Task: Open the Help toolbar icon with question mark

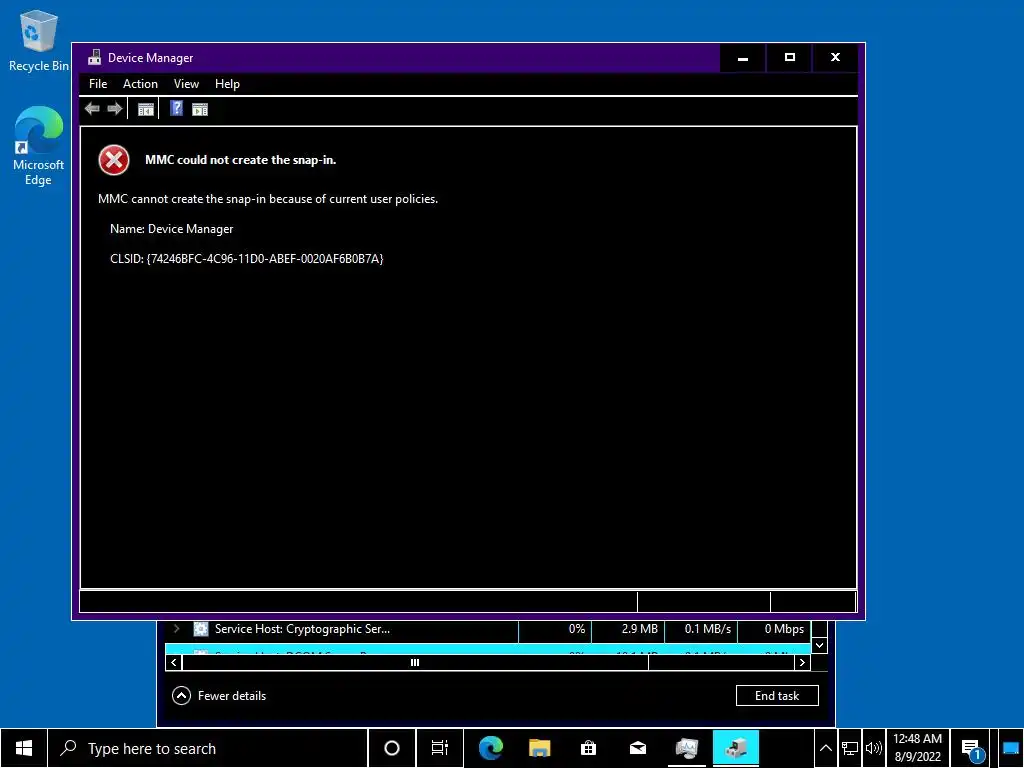Action: [176, 108]
